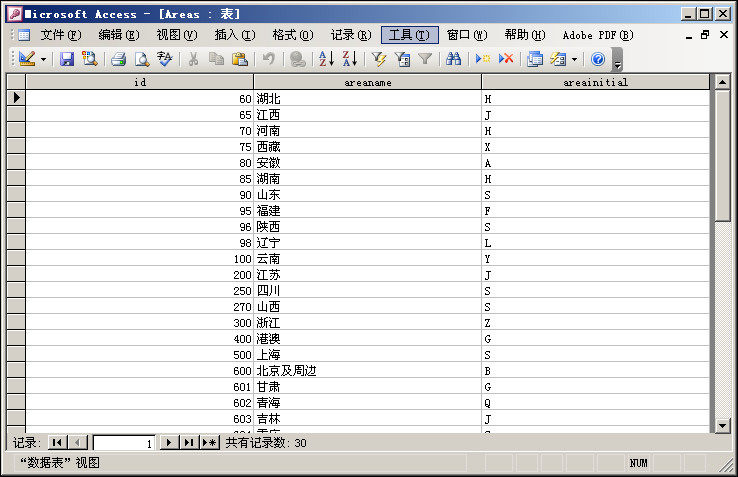Go to first record button
Viewport: 738px width, 477px height.
click(57, 443)
